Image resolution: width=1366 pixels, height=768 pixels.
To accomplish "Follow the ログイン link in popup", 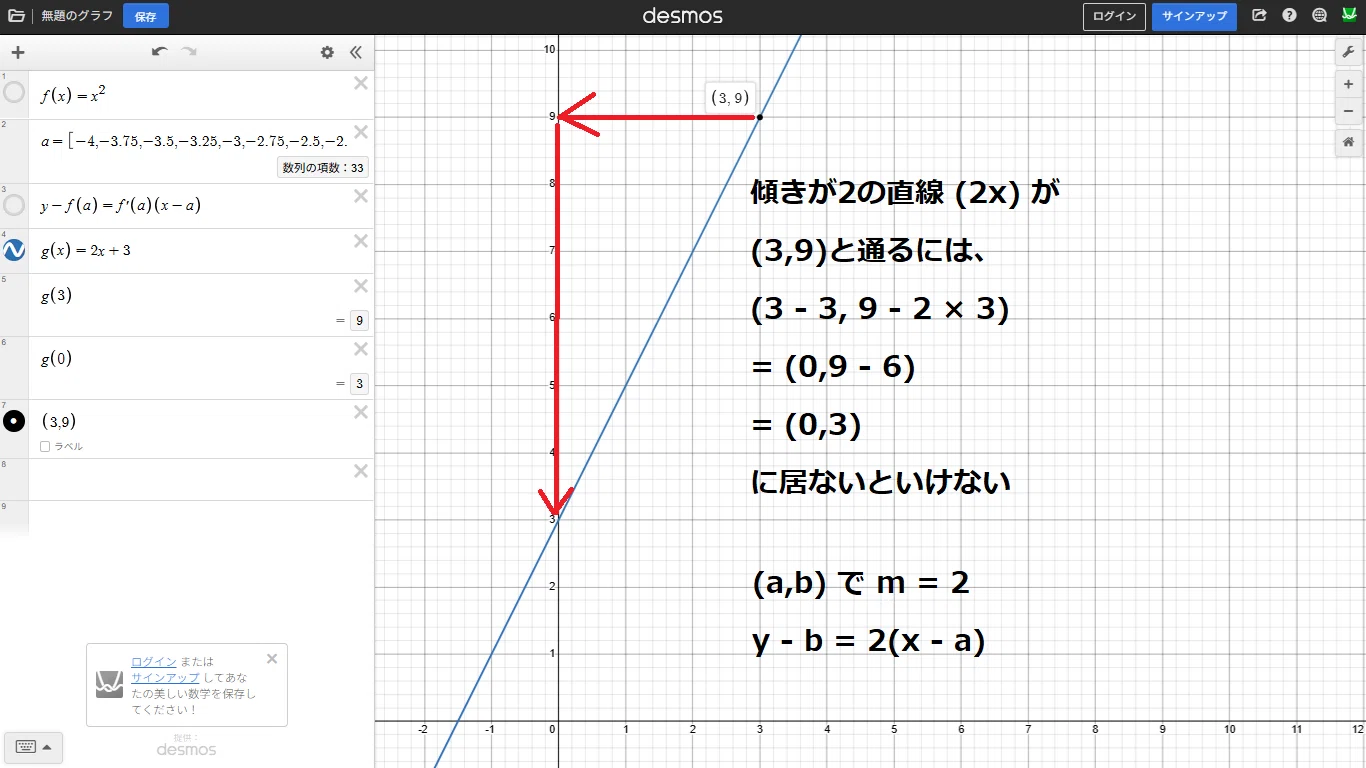I will click(154, 662).
